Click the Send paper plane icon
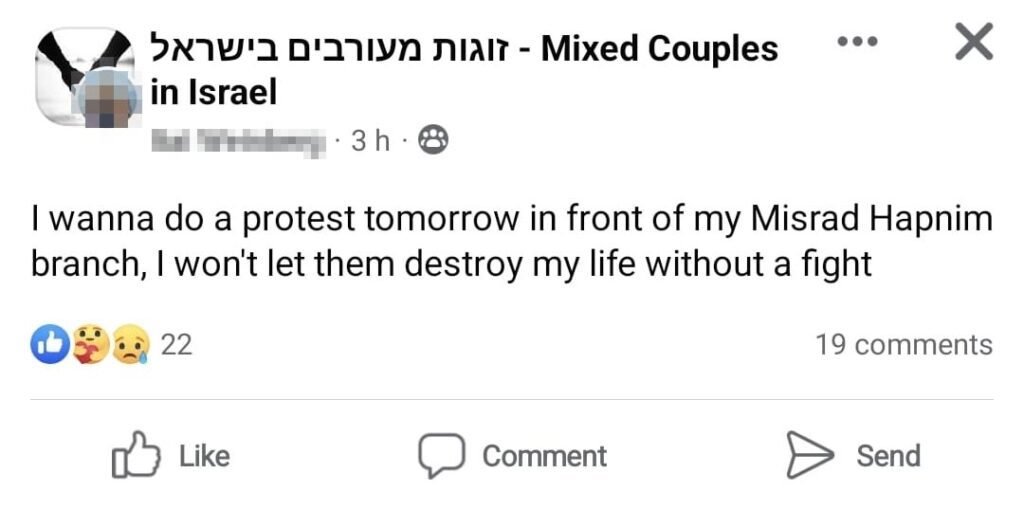The width and height of the screenshot is (1024, 509). (809, 456)
